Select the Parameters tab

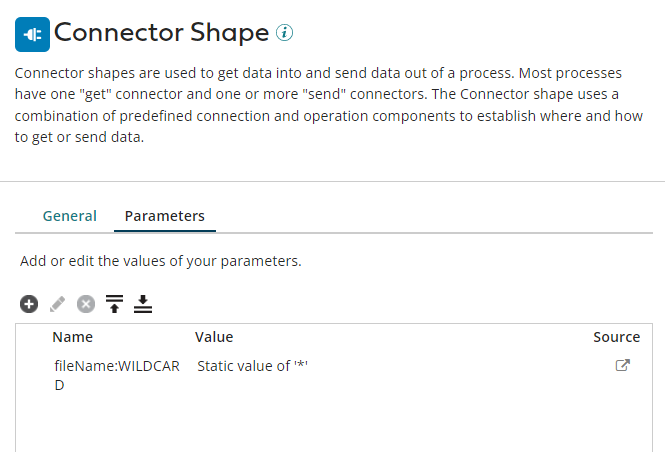click(x=165, y=216)
